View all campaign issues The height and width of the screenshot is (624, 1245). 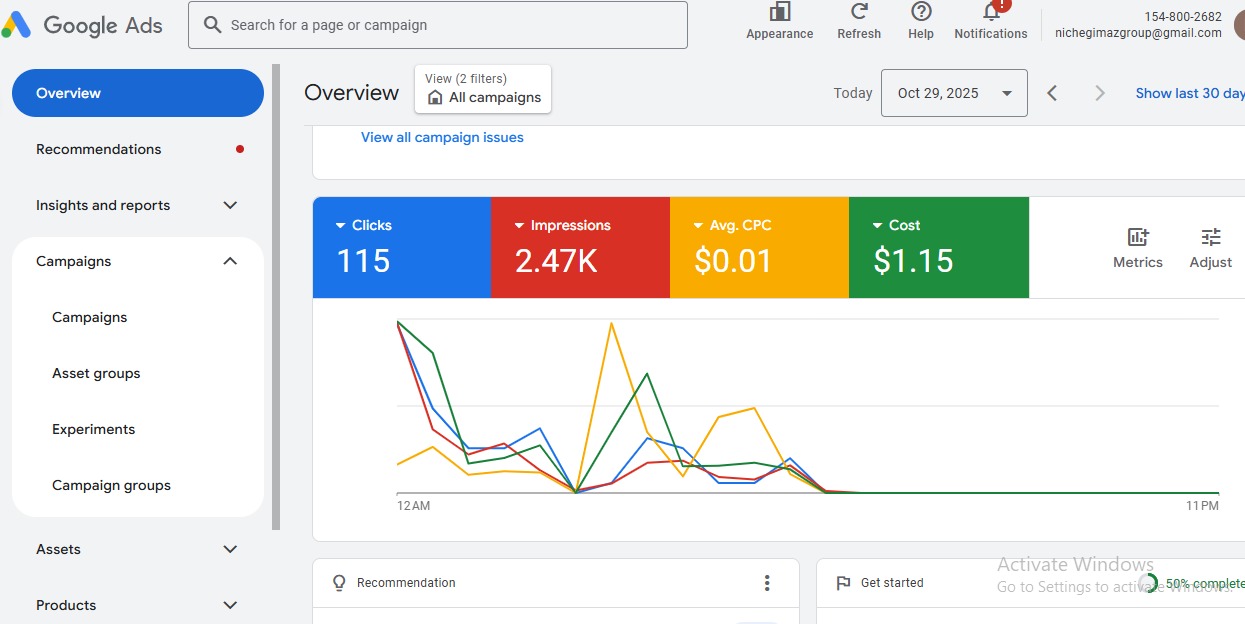click(x=442, y=137)
